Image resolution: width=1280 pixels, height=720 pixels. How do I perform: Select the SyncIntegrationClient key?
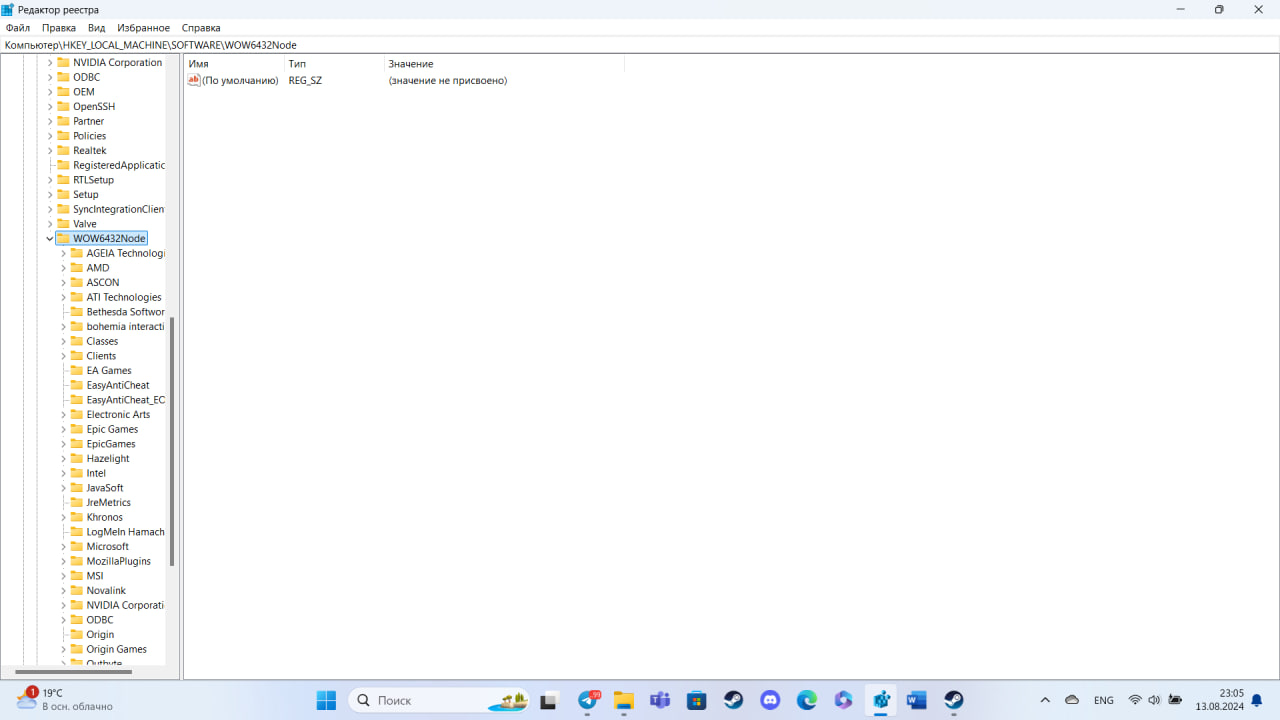[118, 209]
